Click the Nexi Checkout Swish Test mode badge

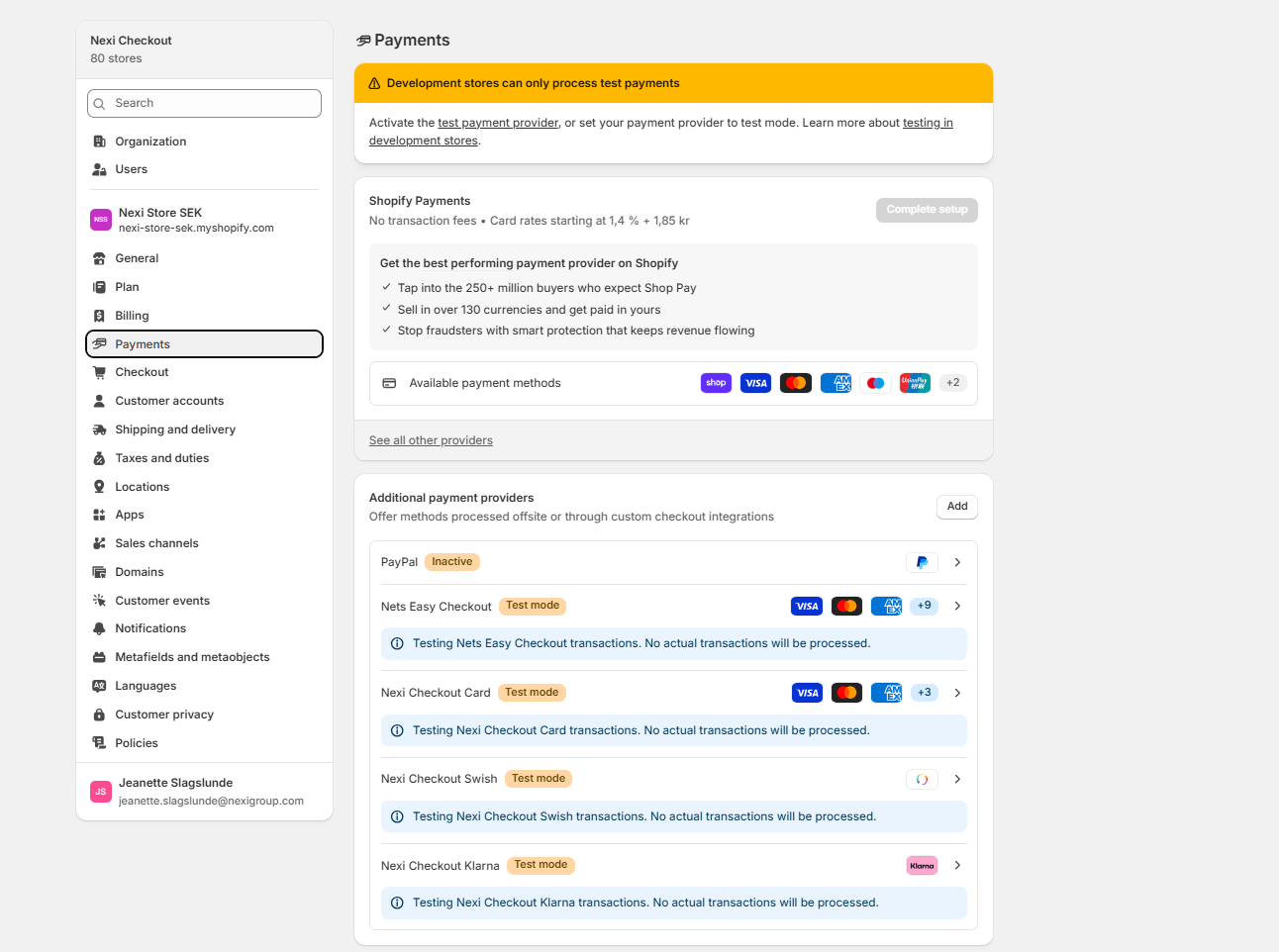tap(539, 779)
